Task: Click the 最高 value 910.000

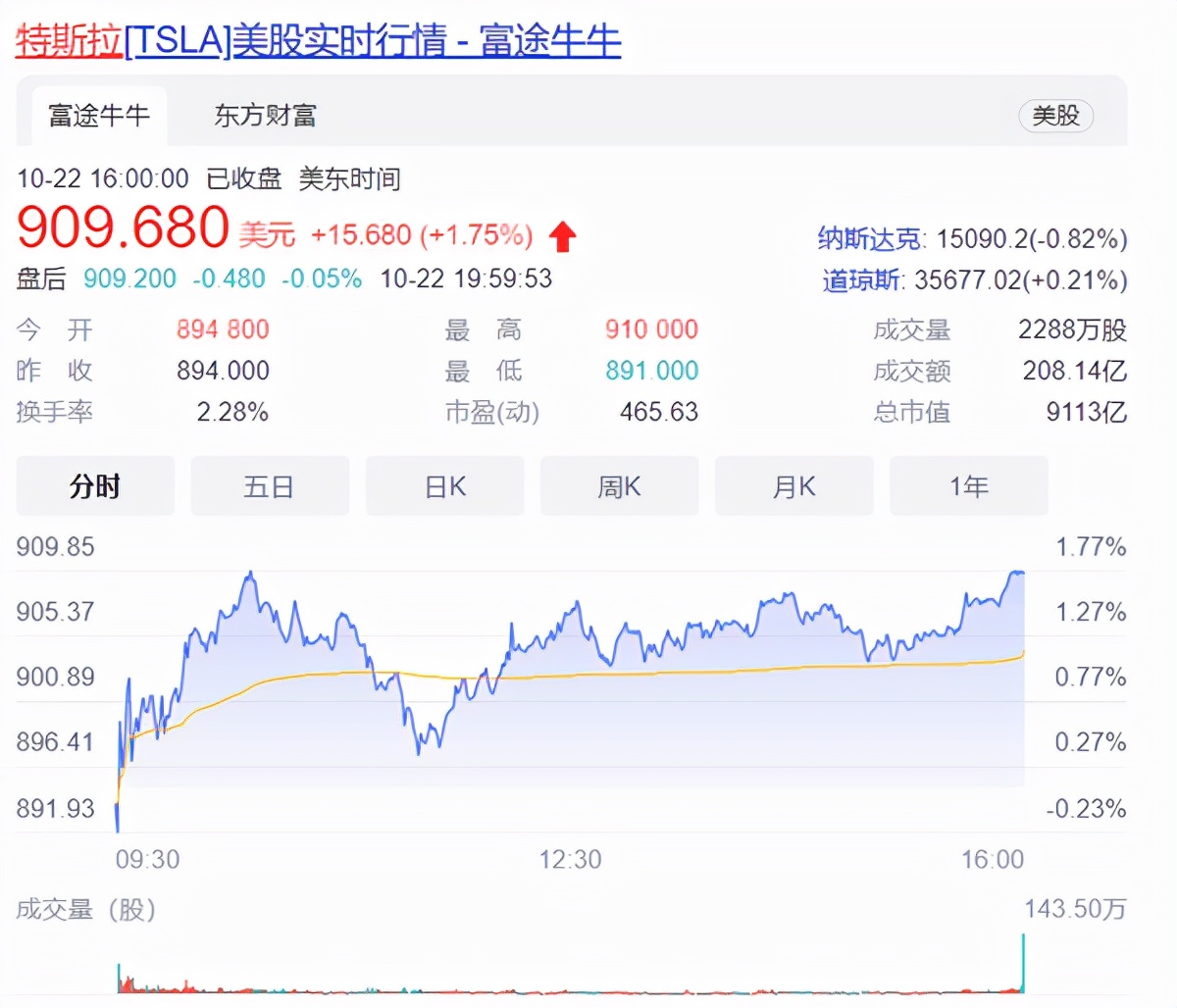Action: click(x=651, y=329)
